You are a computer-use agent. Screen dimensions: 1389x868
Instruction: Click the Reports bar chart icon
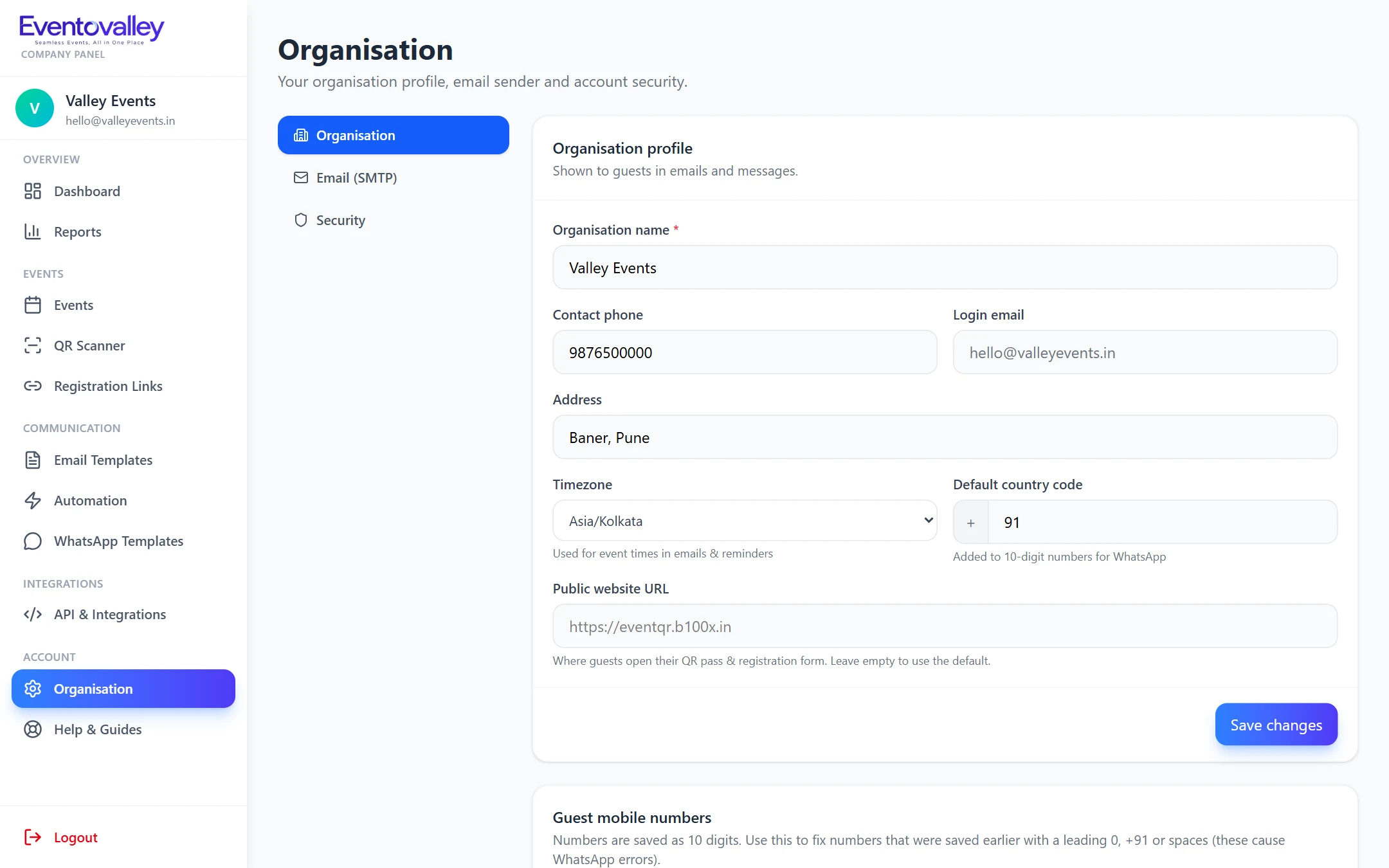(33, 231)
